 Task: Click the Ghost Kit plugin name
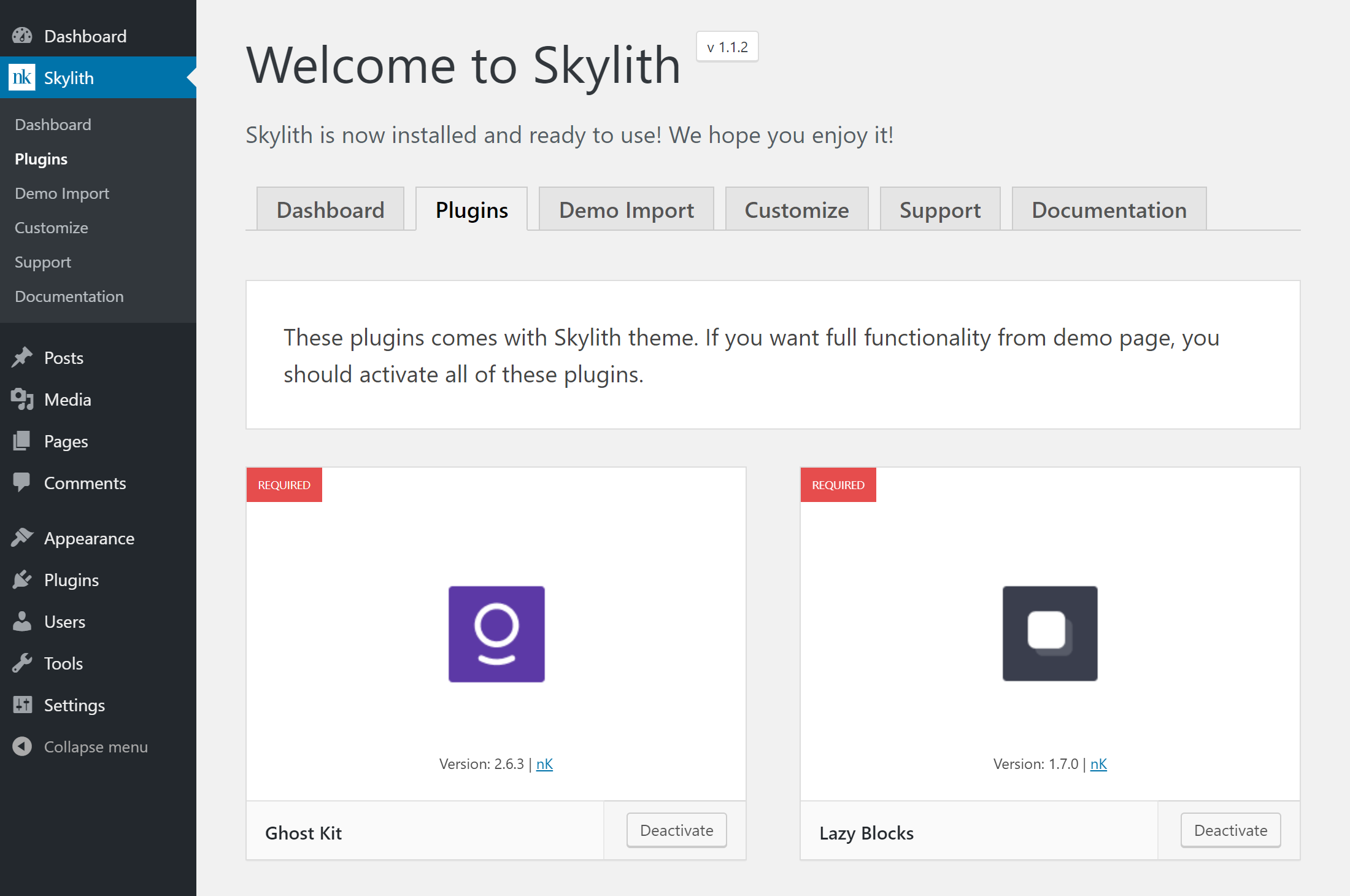(303, 833)
